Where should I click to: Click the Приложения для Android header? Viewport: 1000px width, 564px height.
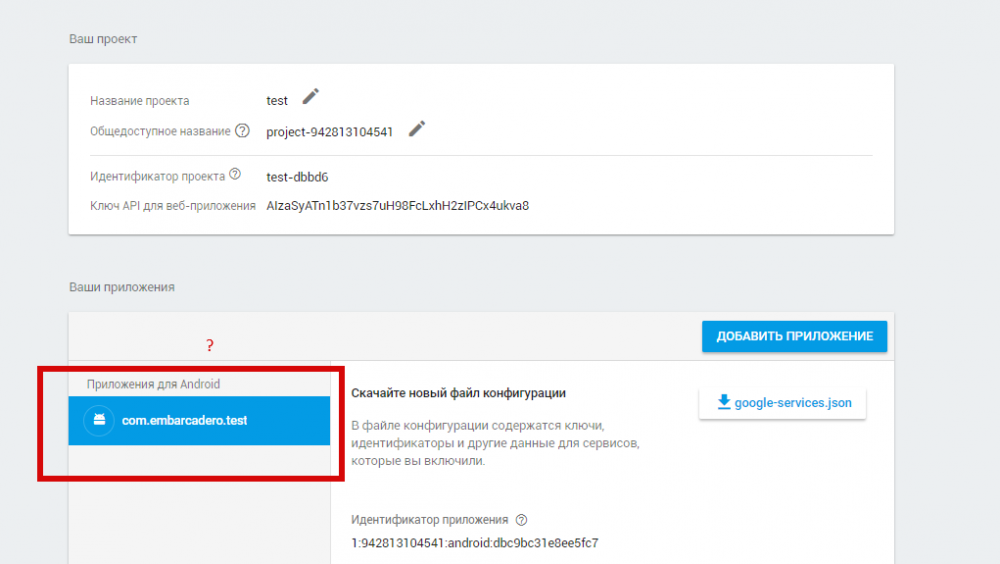click(x=153, y=384)
